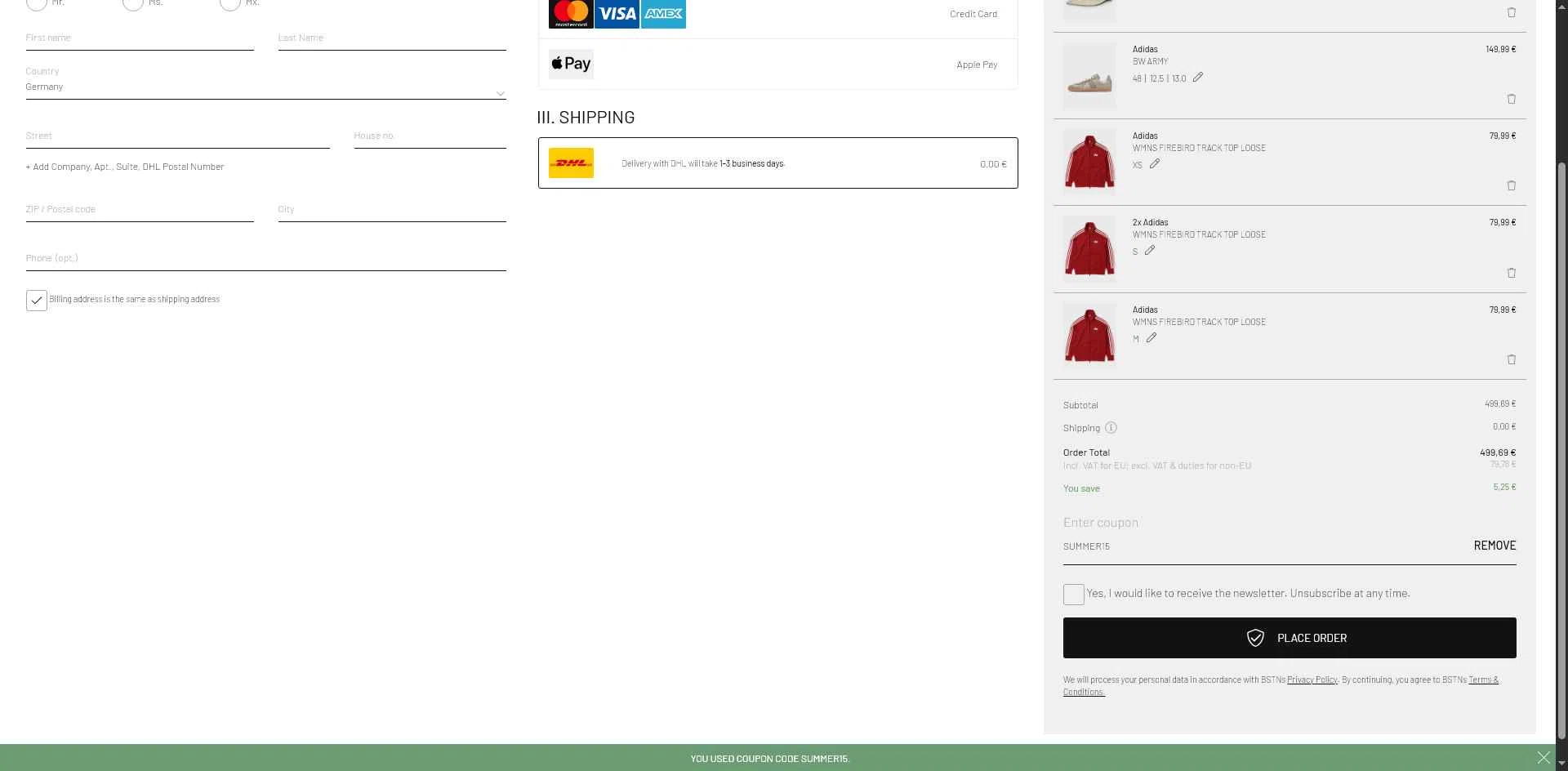Click the Mastercard logo
The image size is (1568, 771).
click(571, 14)
